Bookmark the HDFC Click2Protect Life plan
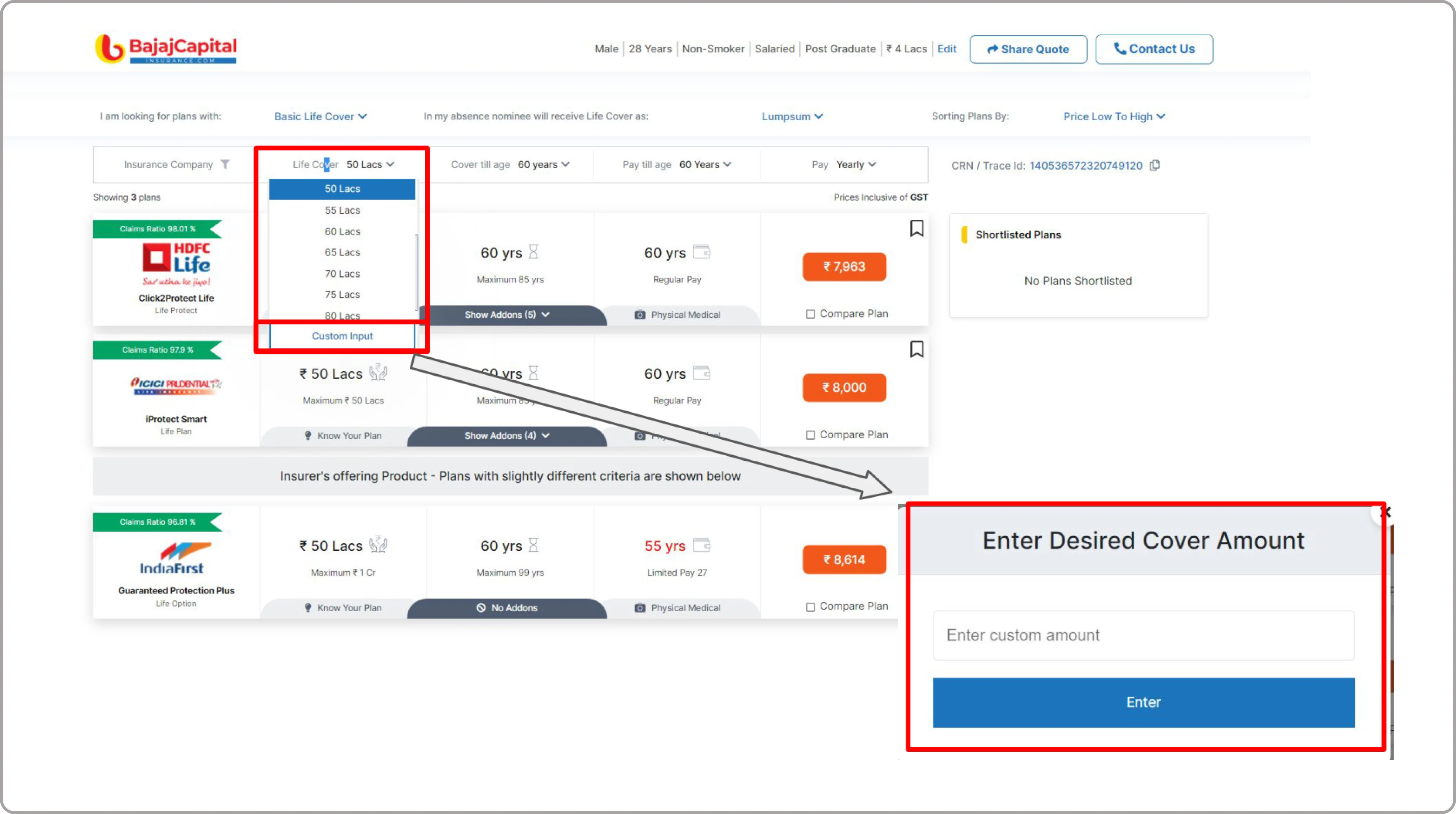1456x814 pixels. click(x=916, y=228)
